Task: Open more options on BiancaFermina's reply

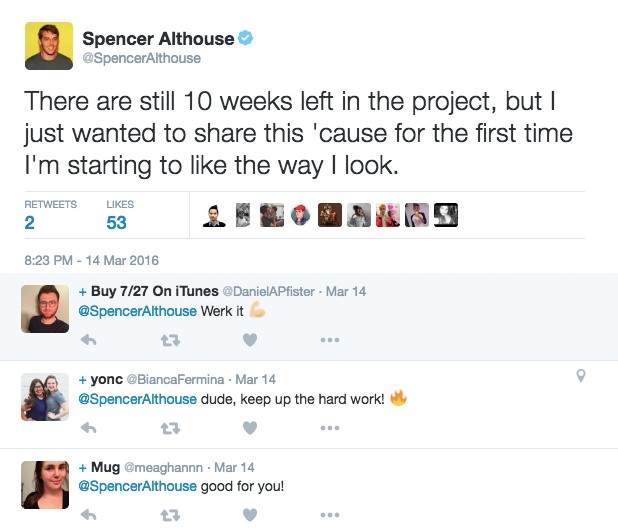Action: point(330,428)
